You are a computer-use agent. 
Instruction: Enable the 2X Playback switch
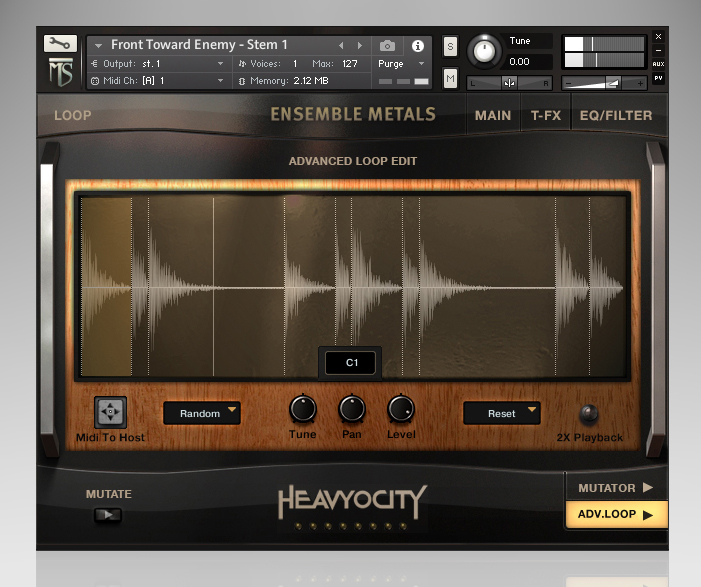coord(588,414)
